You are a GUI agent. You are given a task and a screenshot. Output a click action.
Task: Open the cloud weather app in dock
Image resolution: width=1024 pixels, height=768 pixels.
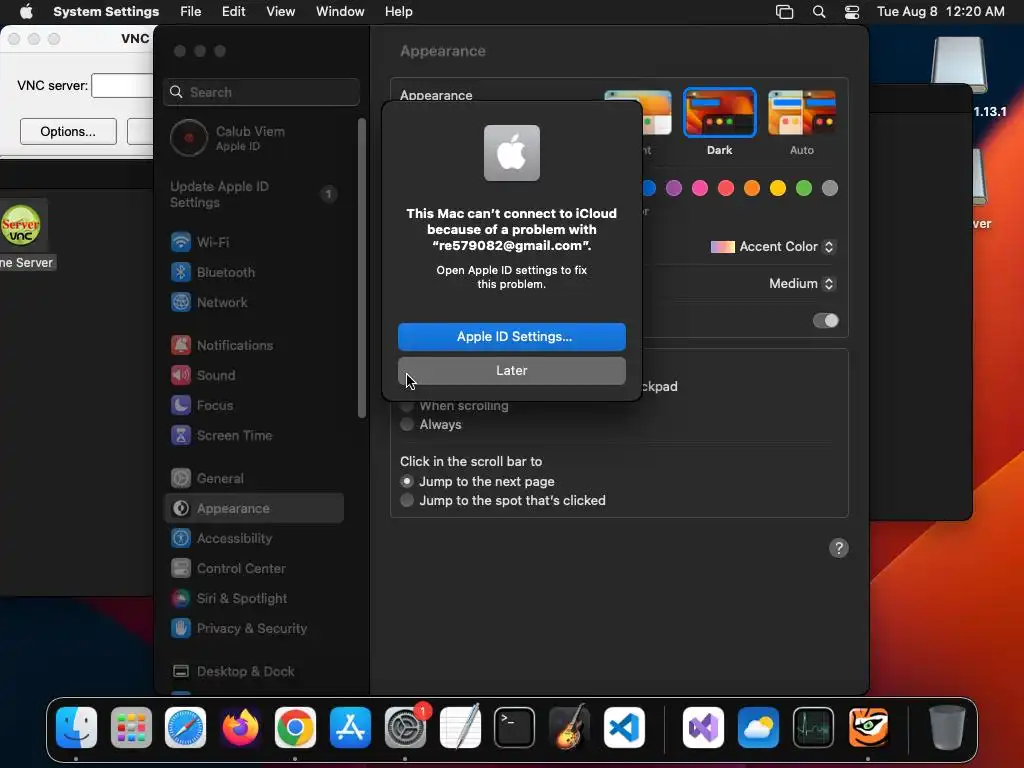click(758, 727)
